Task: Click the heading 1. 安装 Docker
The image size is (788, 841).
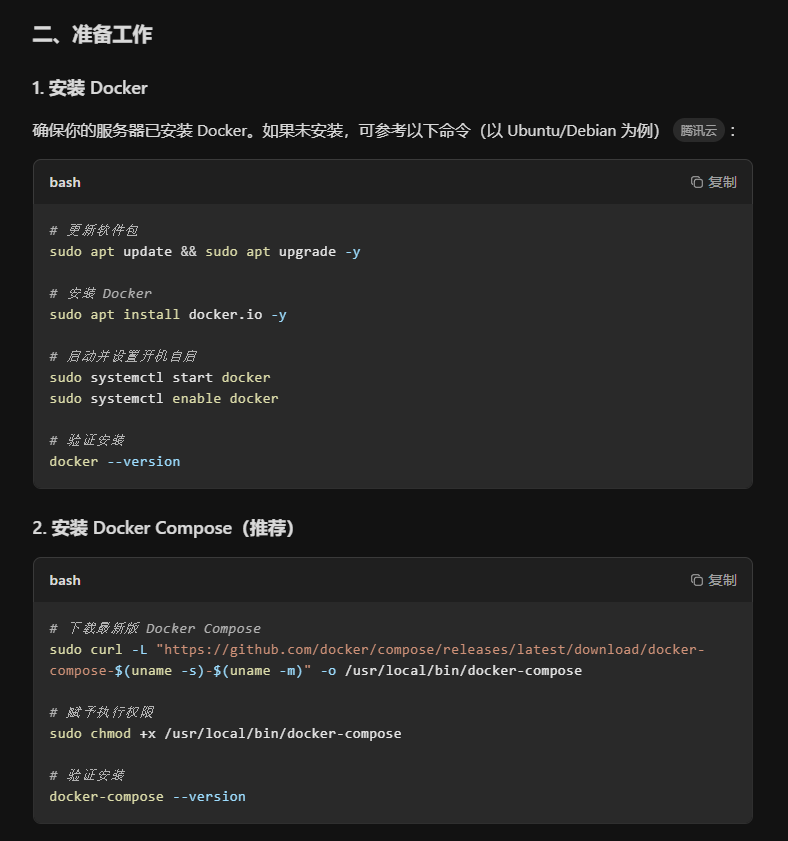Action: pos(90,88)
